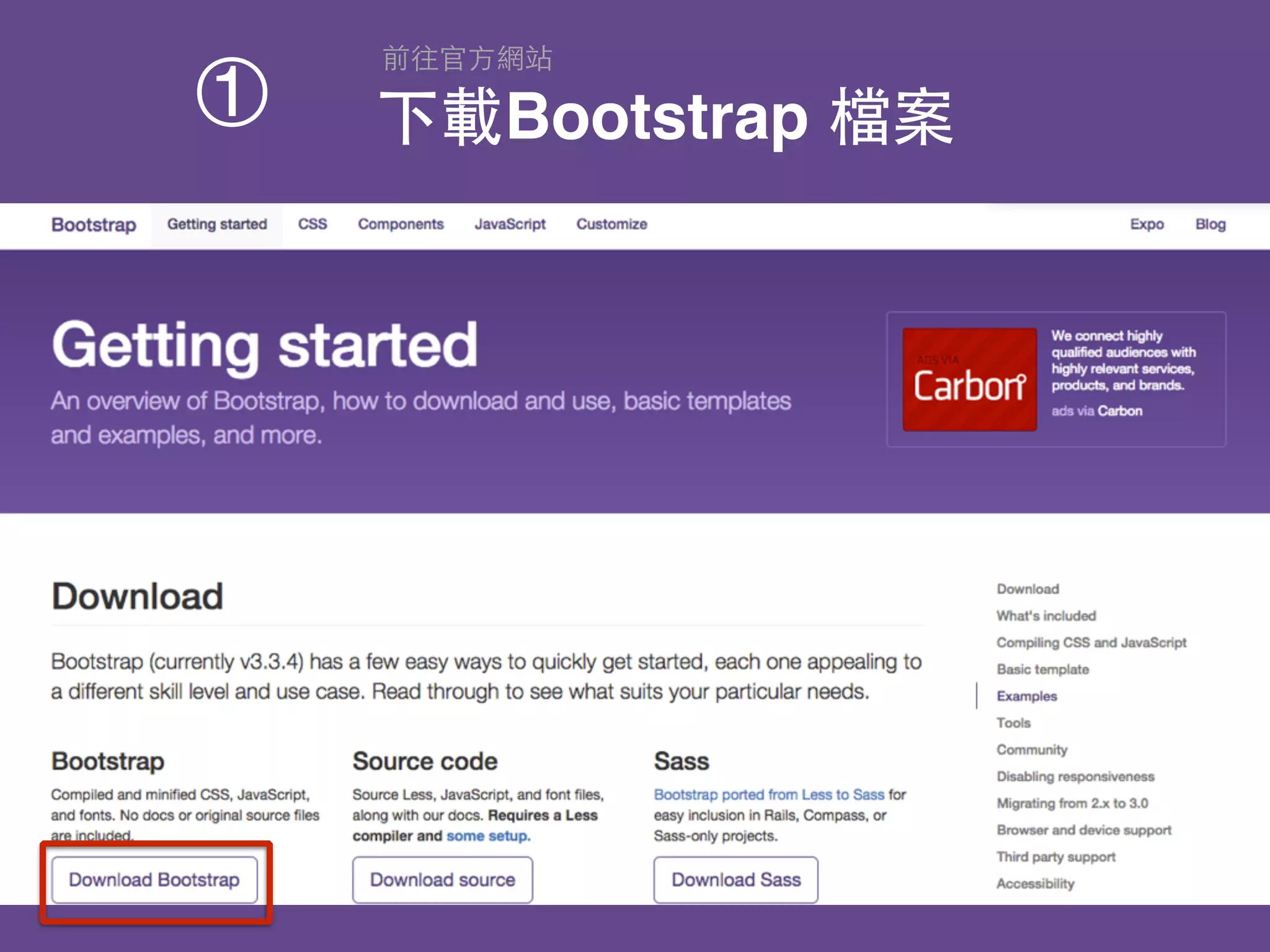Open the CSS nav item
This screenshot has width=1270, height=952.
point(313,224)
